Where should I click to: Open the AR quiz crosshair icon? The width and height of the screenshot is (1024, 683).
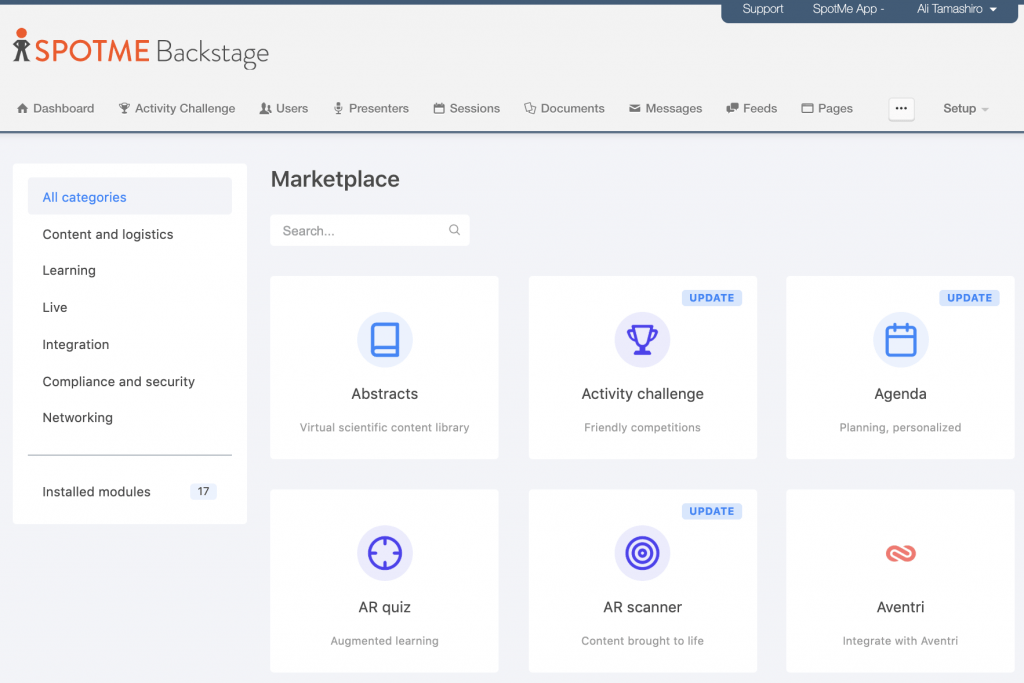point(384,553)
